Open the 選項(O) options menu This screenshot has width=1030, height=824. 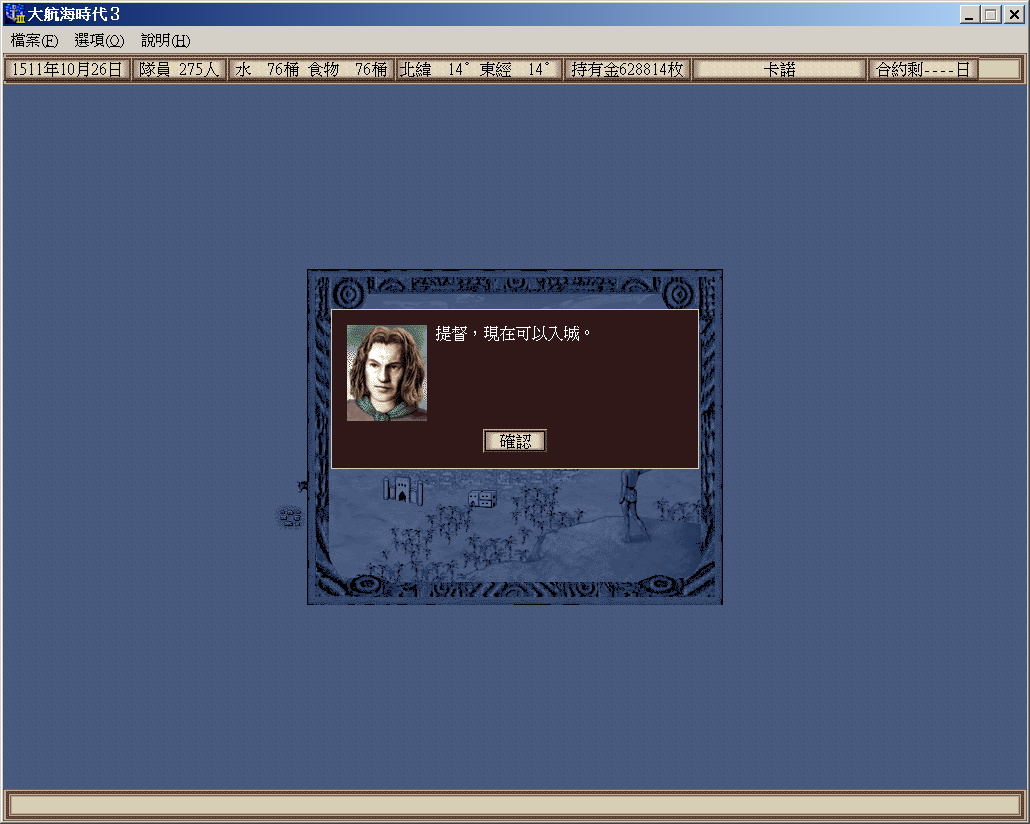pos(99,41)
